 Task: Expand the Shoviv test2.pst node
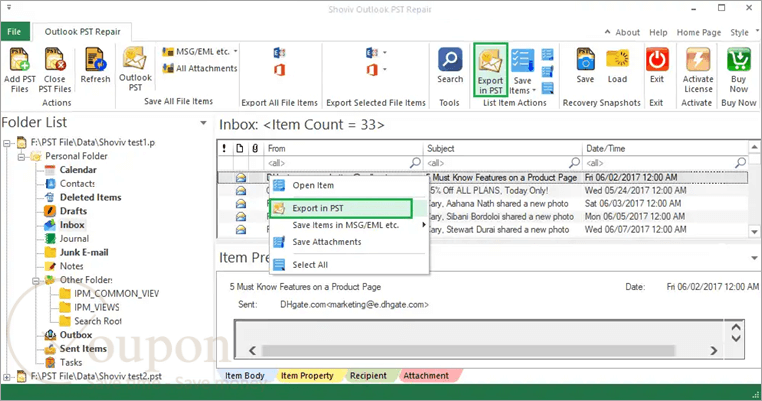pyautogui.click(x=7, y=377)
